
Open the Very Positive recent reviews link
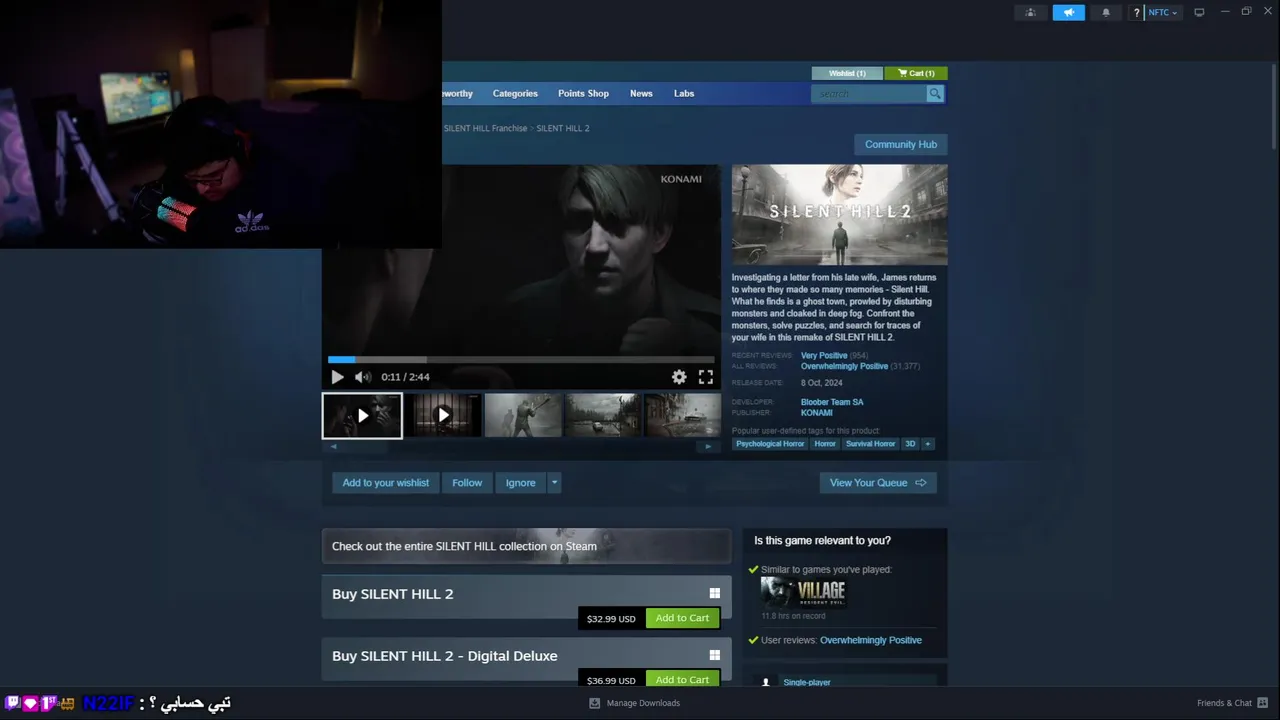(x=824, y=355)
